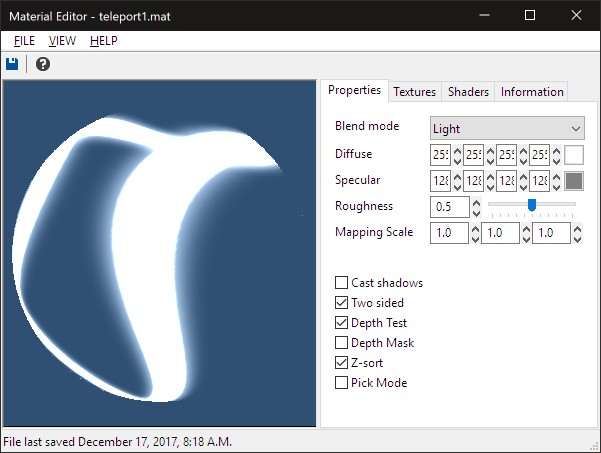Switch to the Shaders tab
Screen dimensions: 601x453
pos(468,92)
